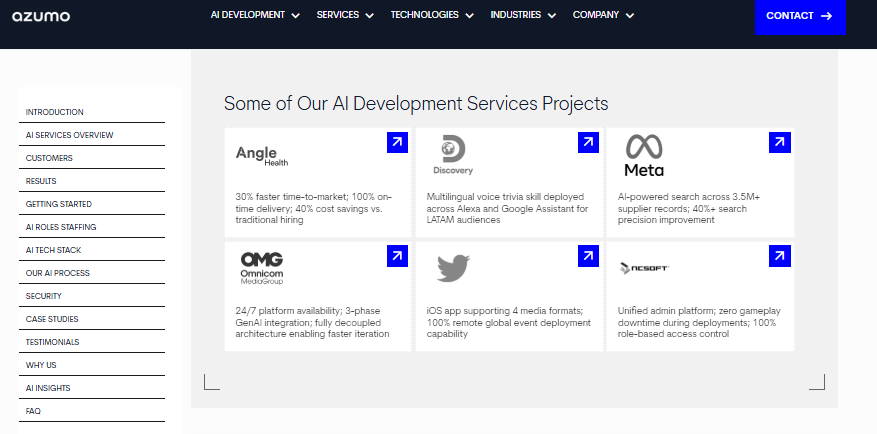Go to homepage via azumo logo
The height and width of the screenshot is (434, 877).
(x=41, y=16)
